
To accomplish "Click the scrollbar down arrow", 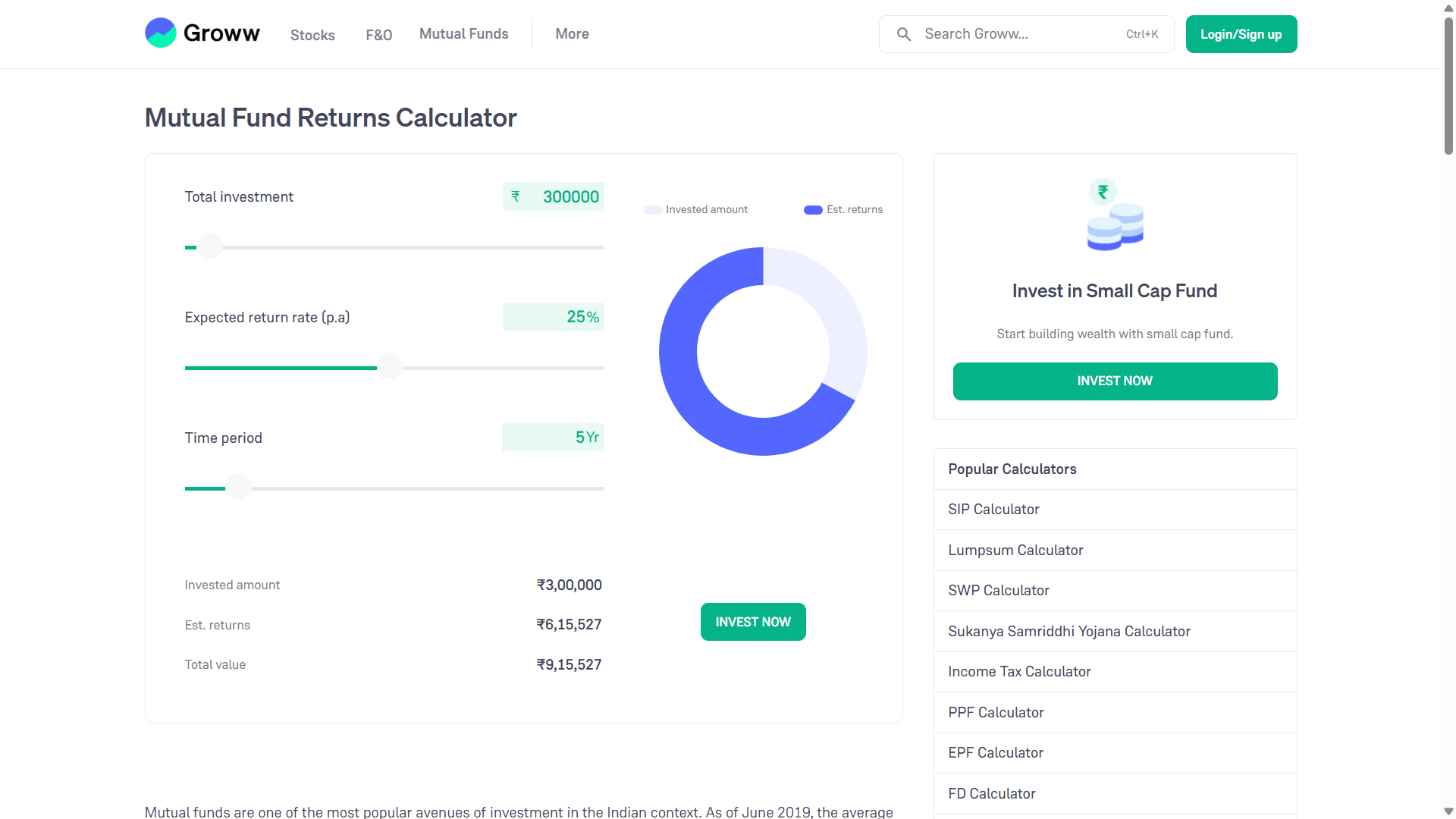I will pyautogui.click(x=1448, y=811).
